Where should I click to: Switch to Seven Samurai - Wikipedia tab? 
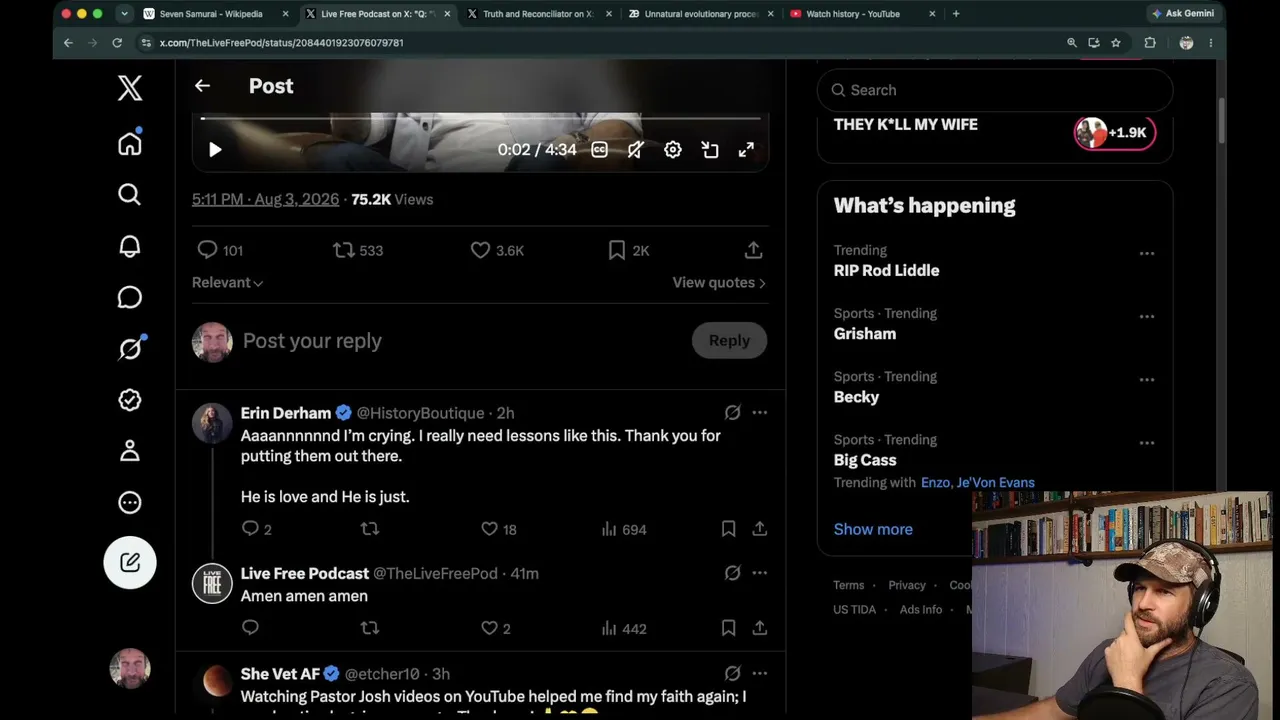pos(216,14)
